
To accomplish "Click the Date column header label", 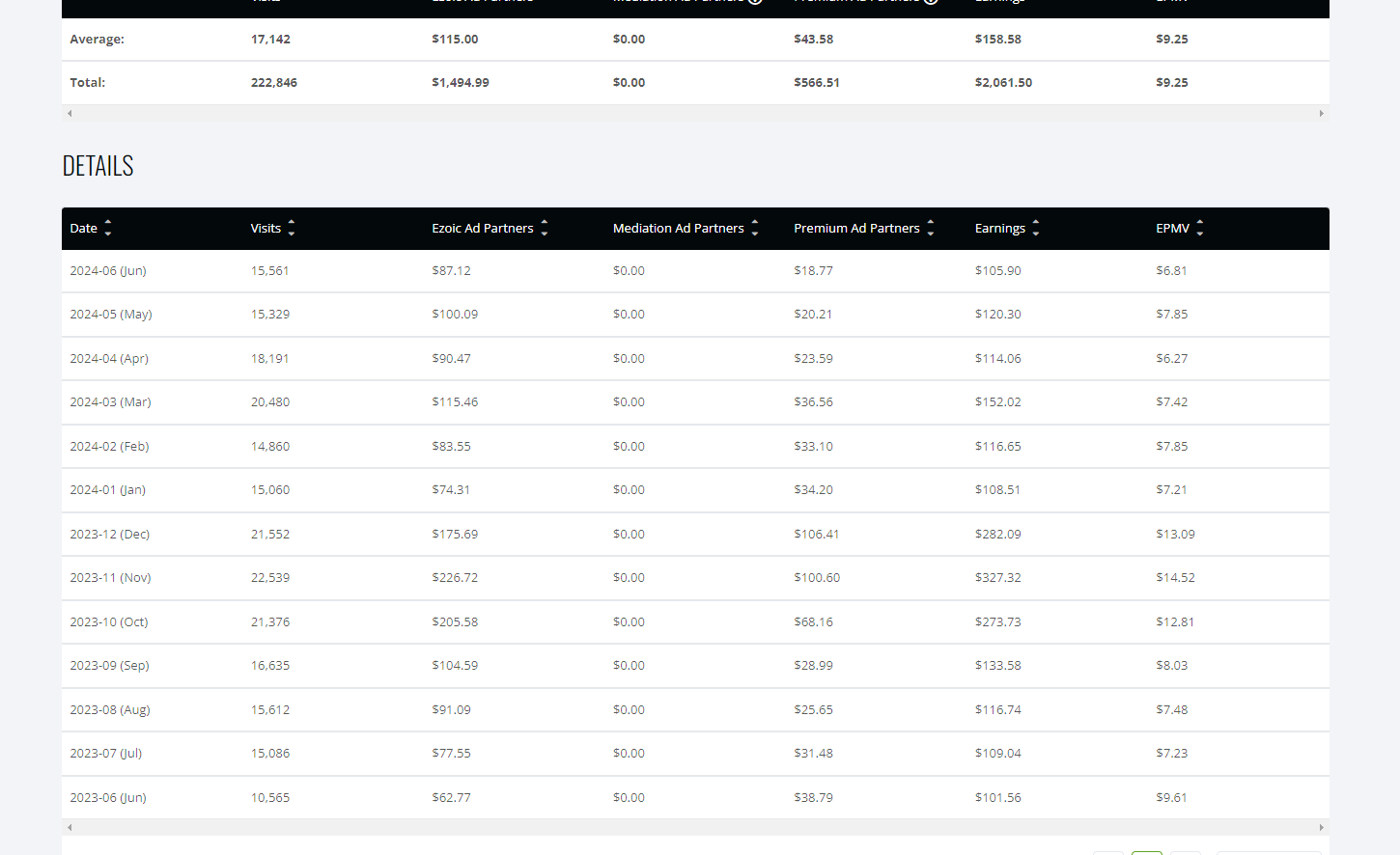I will 84,229.
